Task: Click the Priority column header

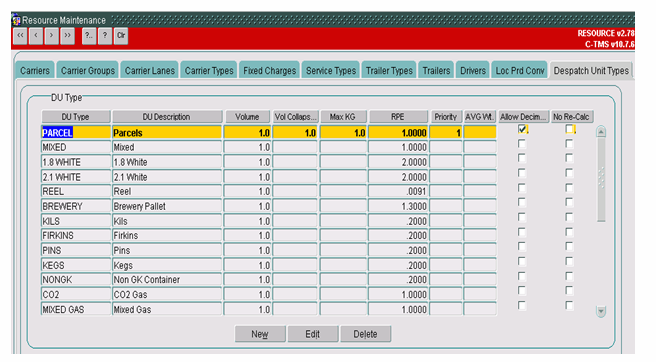Action: (x=446, y=117)
